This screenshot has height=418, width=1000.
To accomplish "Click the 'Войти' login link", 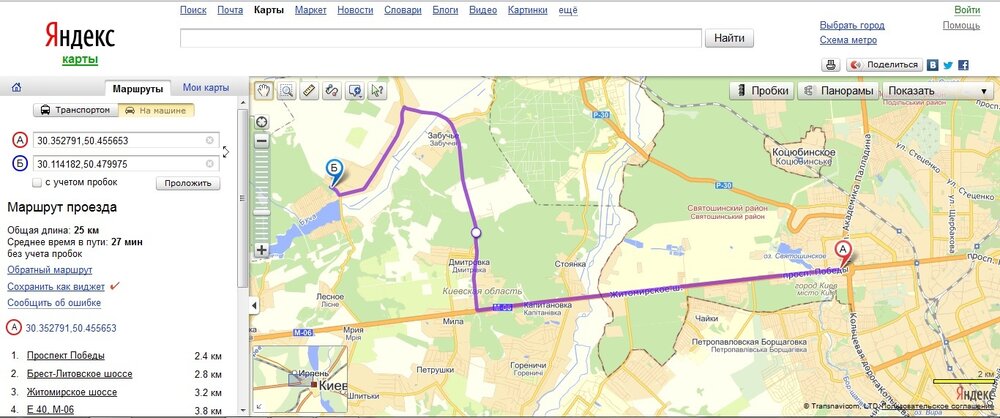I will (x=967, y=10).
